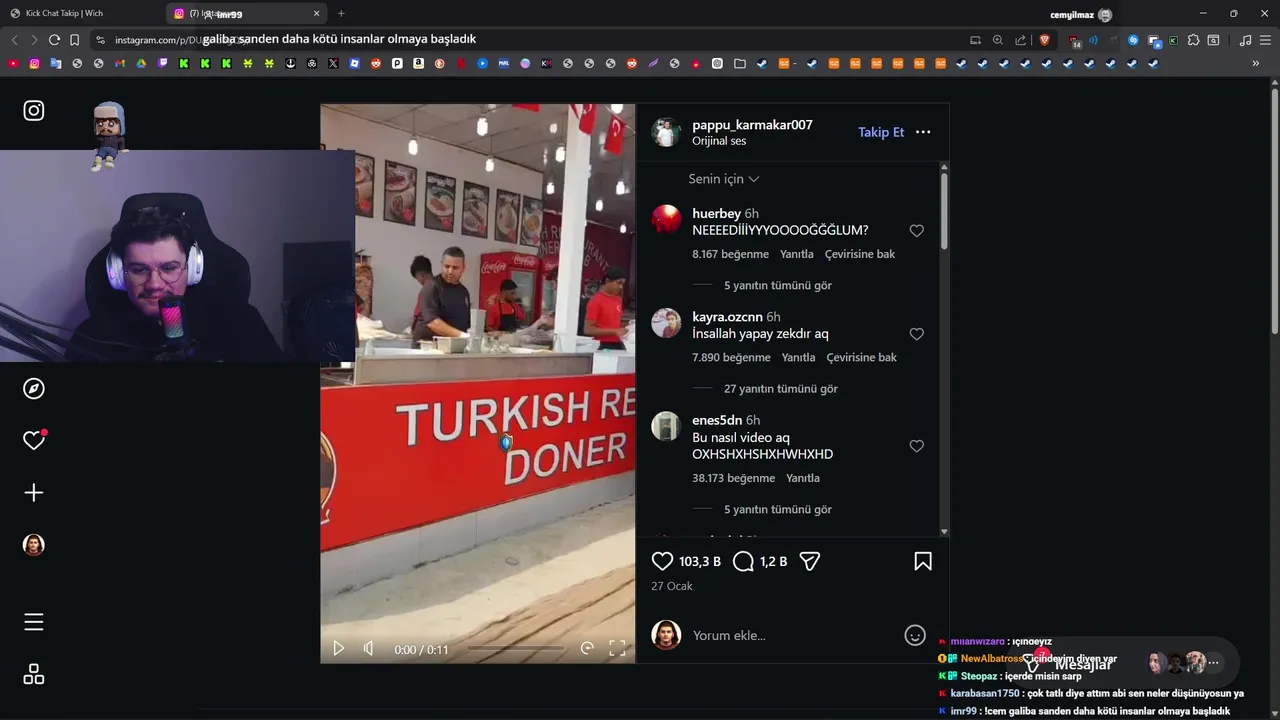Viewport: 1280px width, 720px height.
Task: Like kayra.ozcnn's comment
Action: (916, 334)
